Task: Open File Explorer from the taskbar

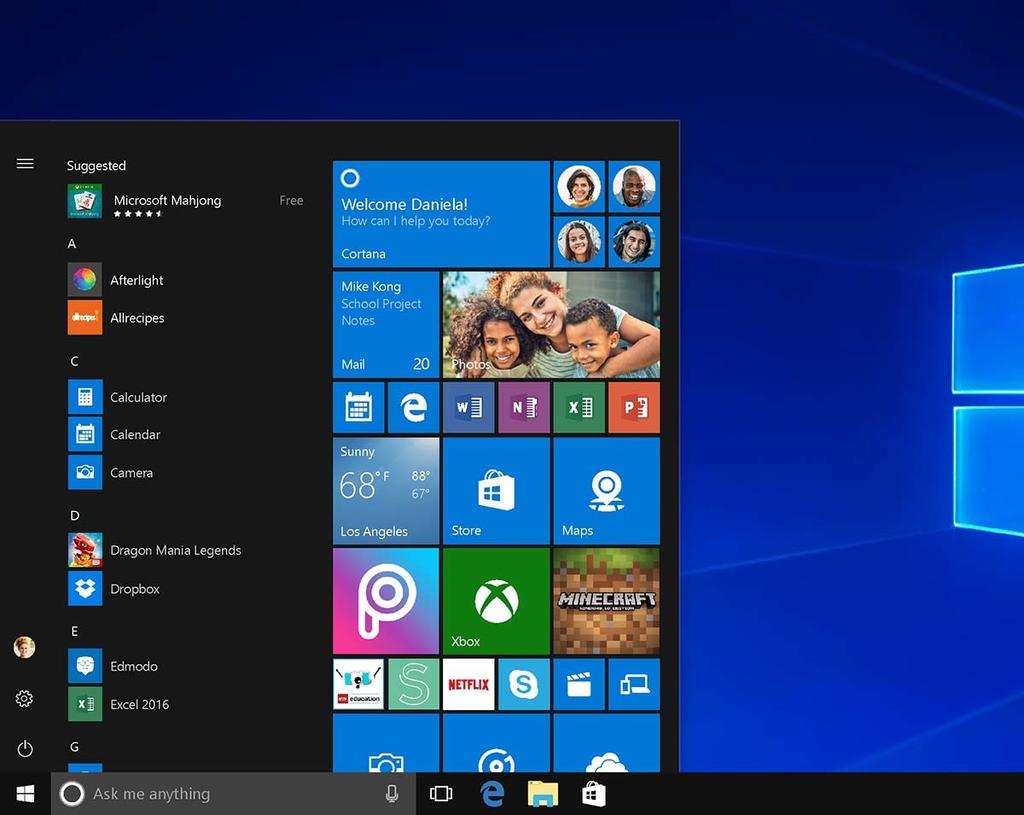Action: coord(543,794)
